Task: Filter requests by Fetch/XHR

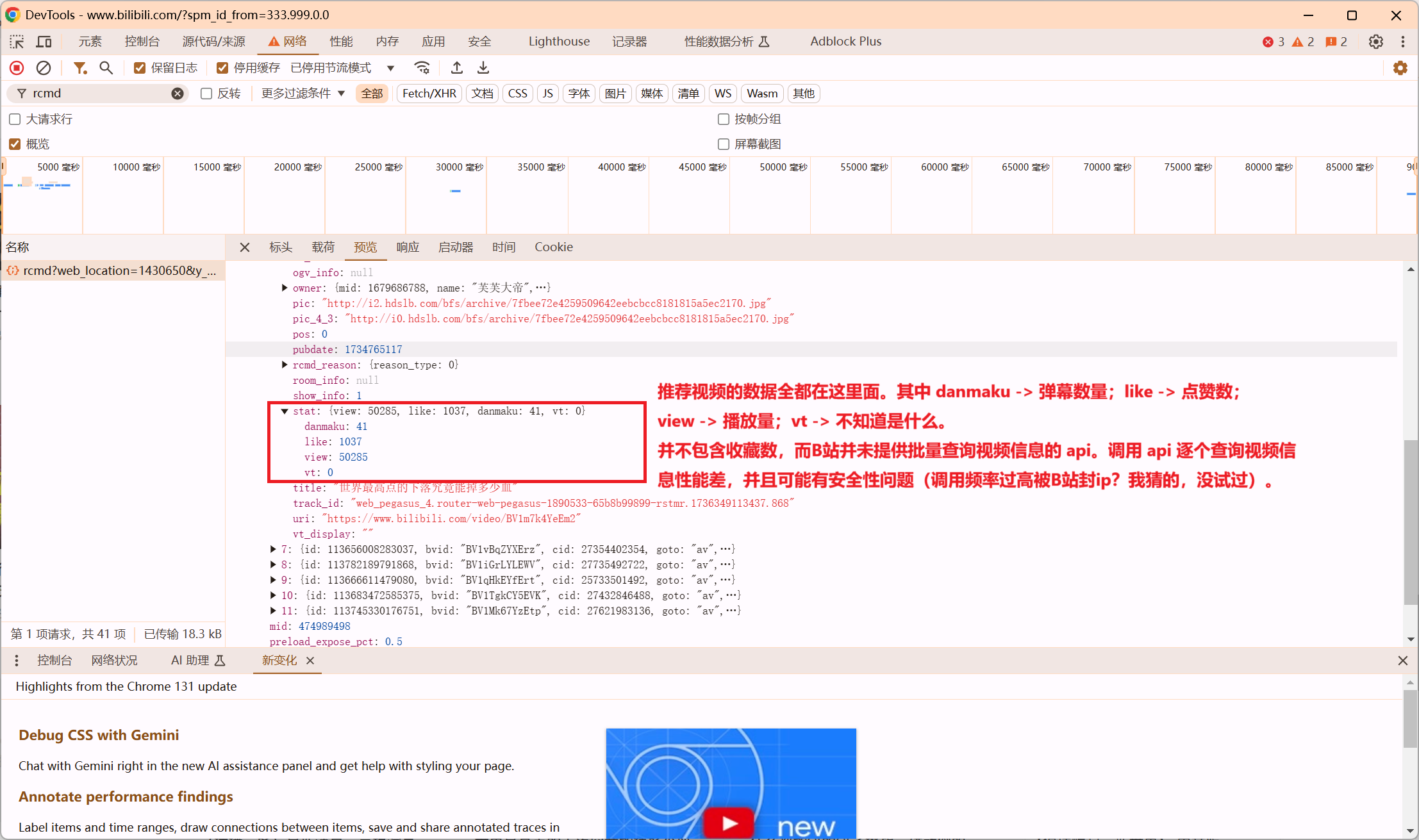Action: [x=429, y=94]
